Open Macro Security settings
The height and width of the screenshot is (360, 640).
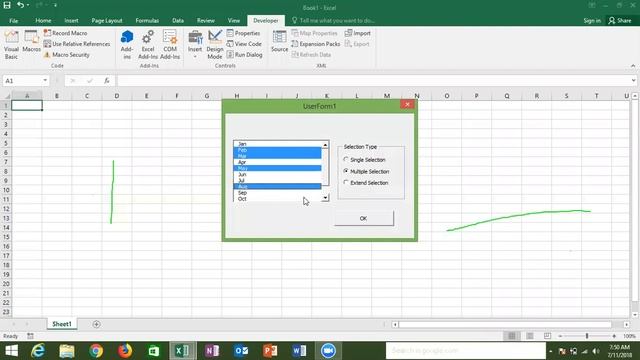click(67, 55)
